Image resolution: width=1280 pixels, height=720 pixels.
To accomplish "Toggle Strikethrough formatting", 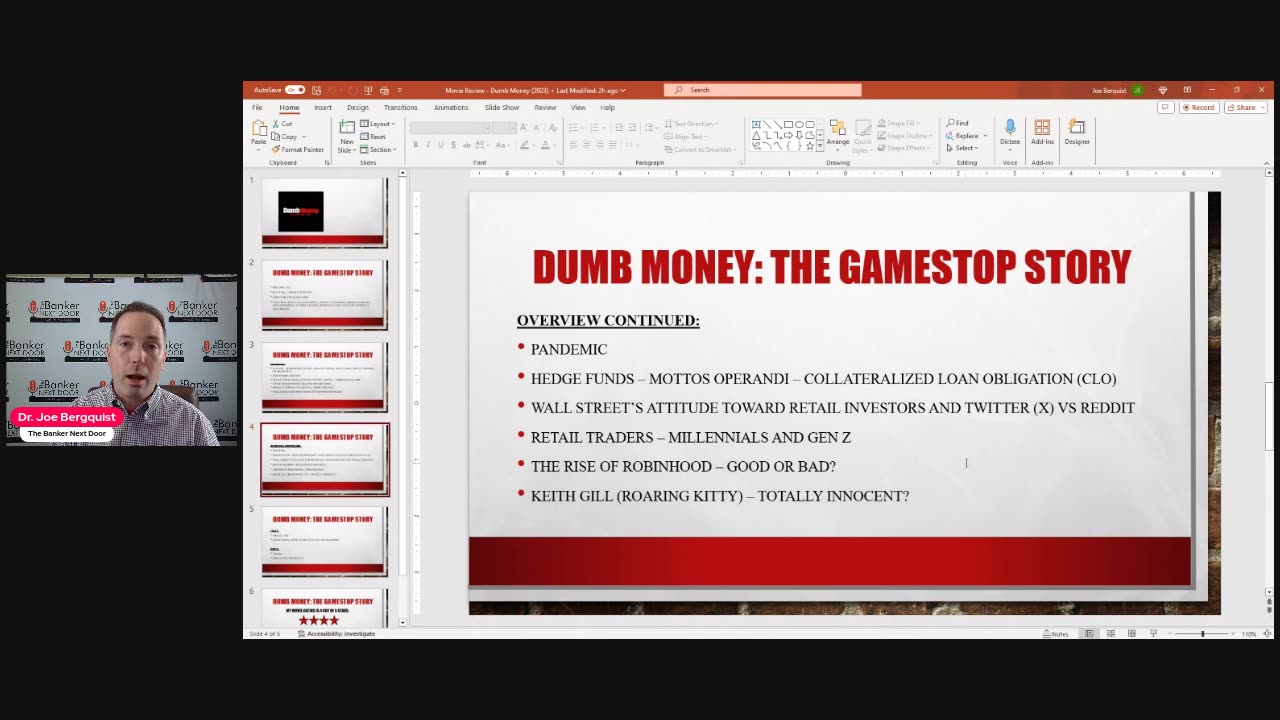I will (466, 145).
